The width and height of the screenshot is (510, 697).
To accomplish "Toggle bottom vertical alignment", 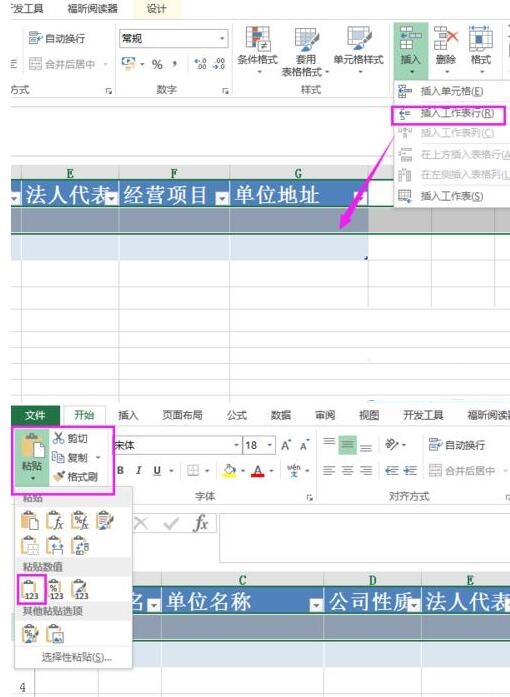I will pyautogui.click(x=366, y=448).
